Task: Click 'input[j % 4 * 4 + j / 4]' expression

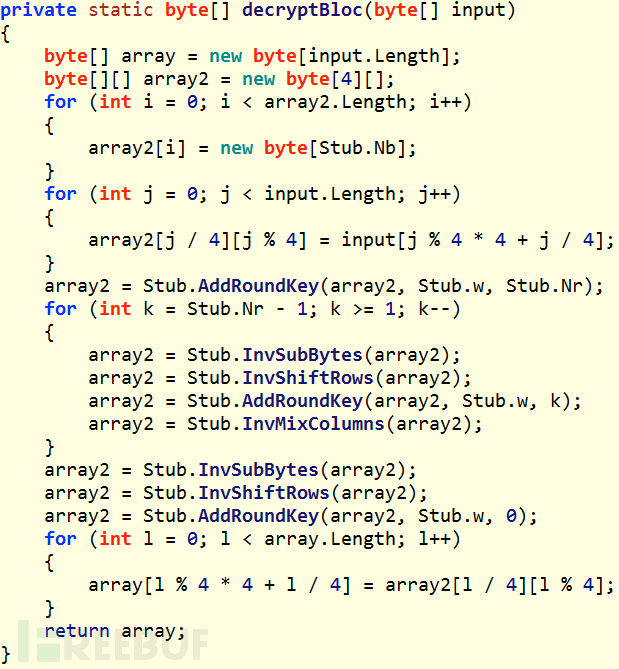Action: [474, 240]
